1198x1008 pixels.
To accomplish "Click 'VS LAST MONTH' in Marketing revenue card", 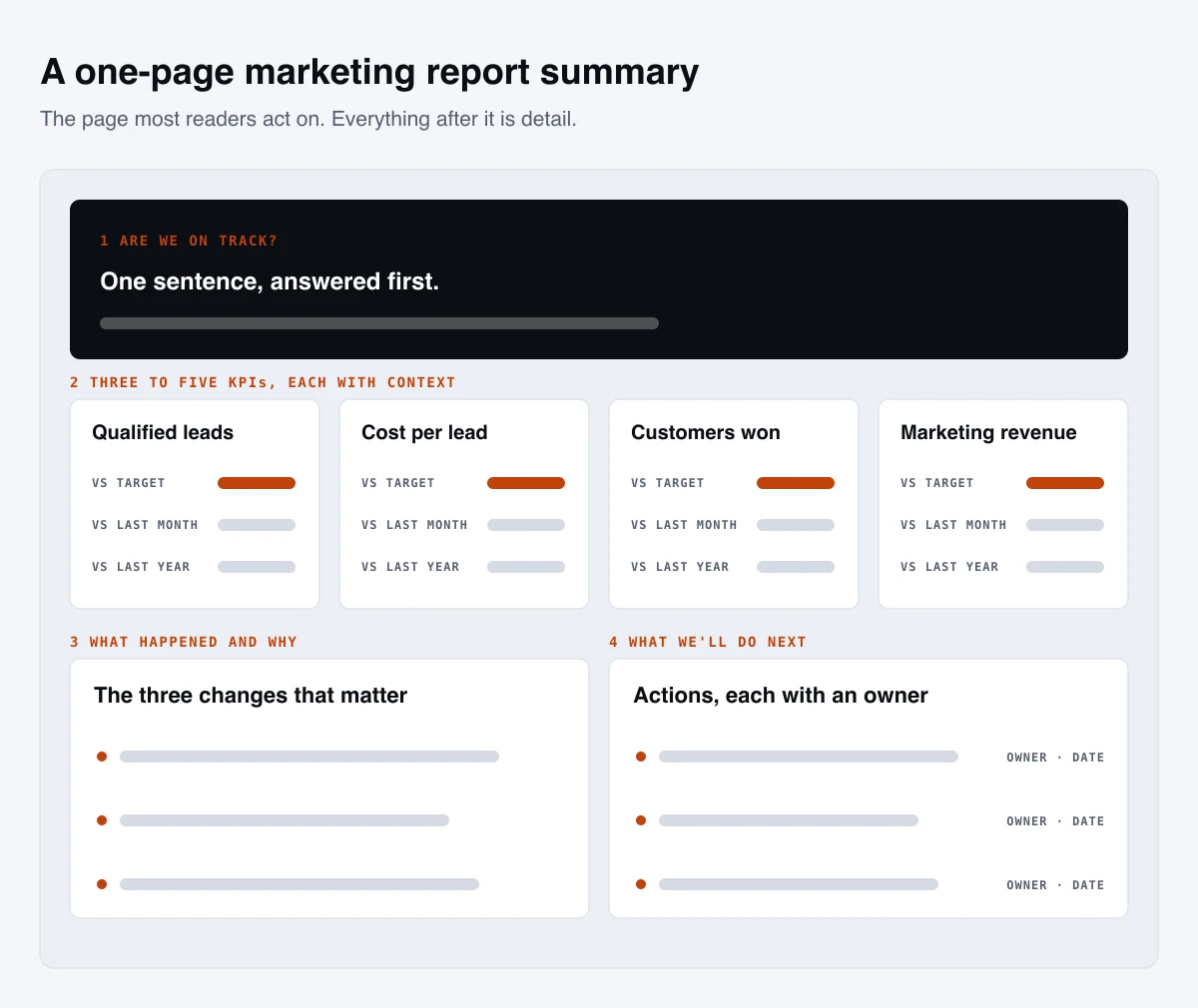I will [953, 525].
